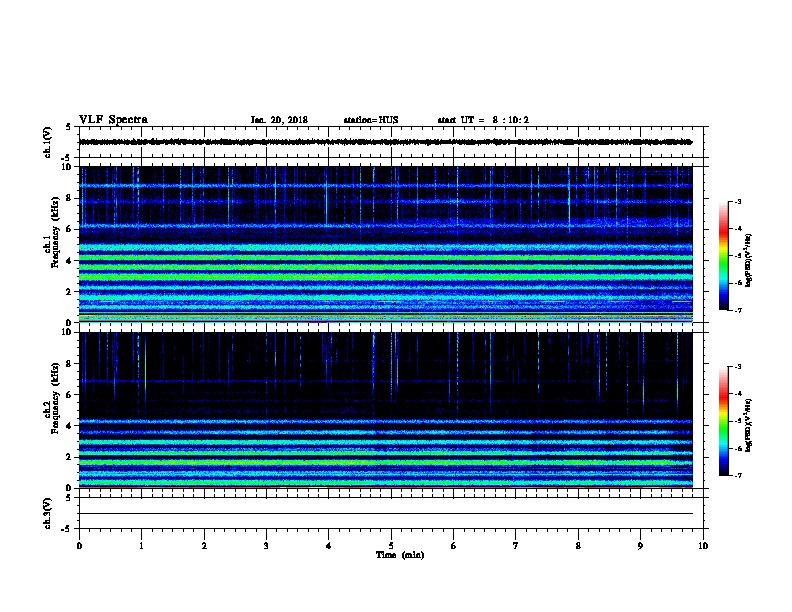Click the "-3" tick on ch.1 colorbar
Viewport: 792px width, 612px height.
(x=737, y=201)
